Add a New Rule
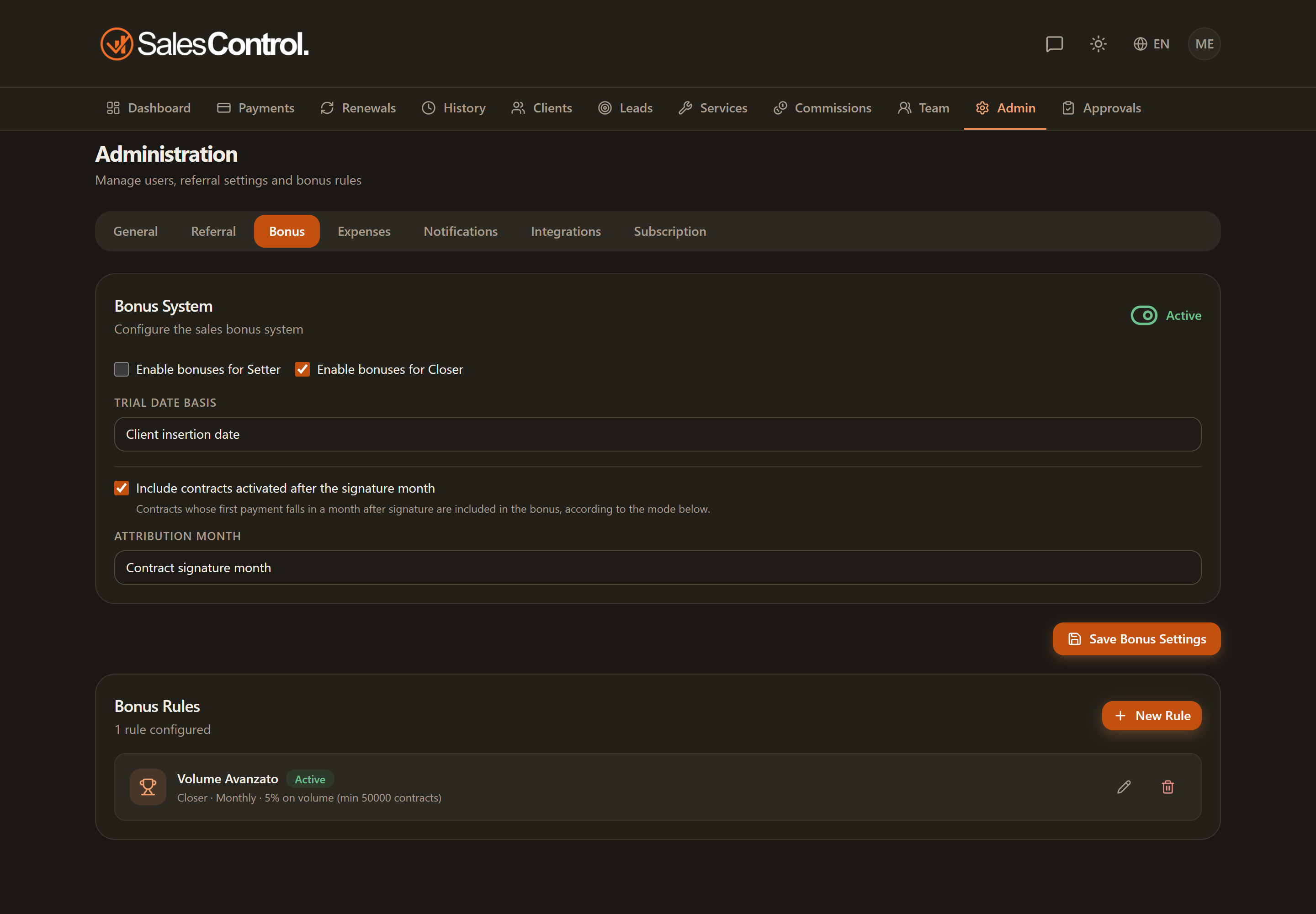The width and height of the screenshot is (1316, 914). (1151, 716)
